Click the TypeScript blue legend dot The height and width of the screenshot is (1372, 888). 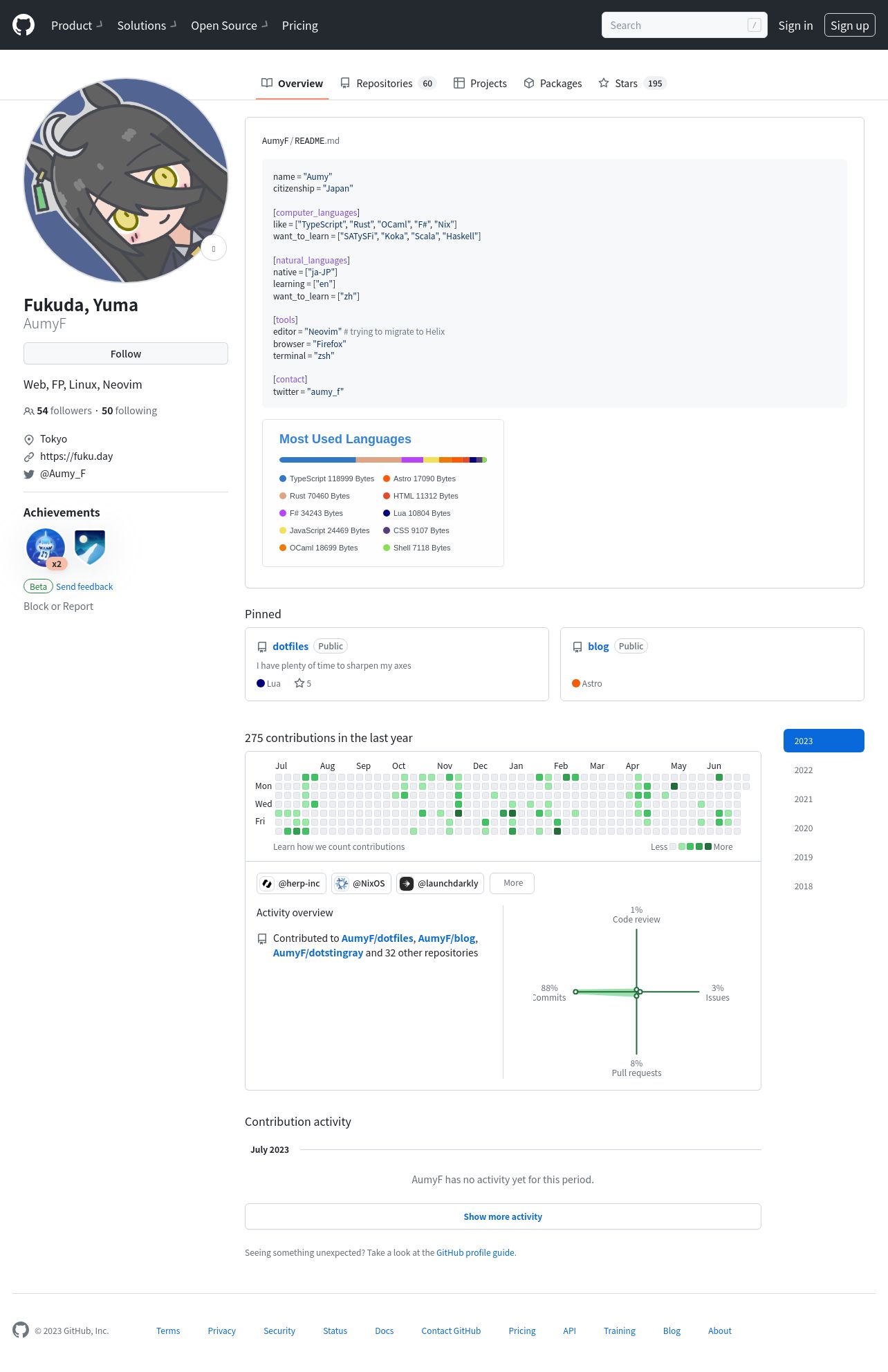click(x=283, y=479)
